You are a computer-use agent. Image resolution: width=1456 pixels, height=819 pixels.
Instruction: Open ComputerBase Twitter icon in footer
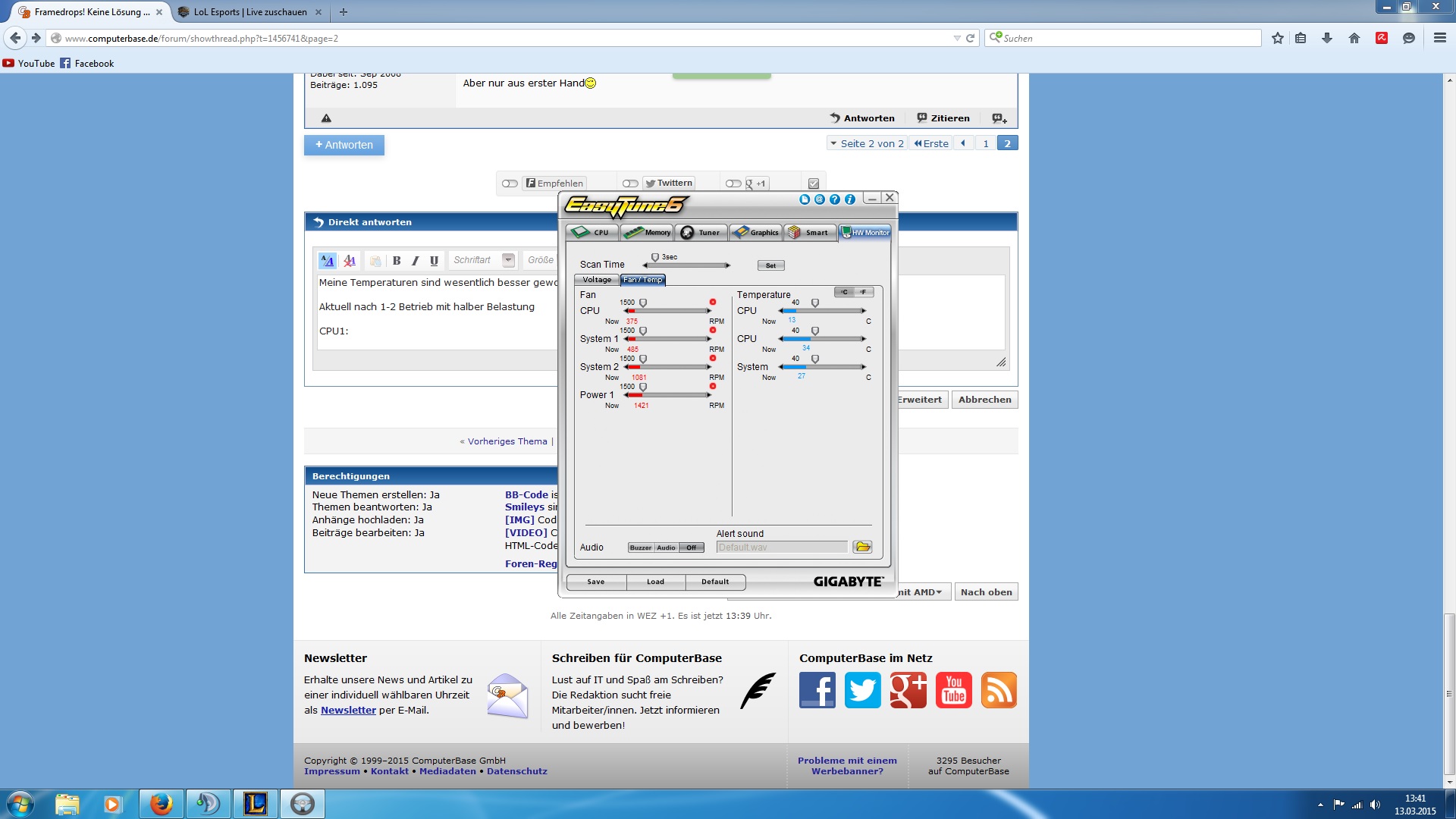(862, 690)
